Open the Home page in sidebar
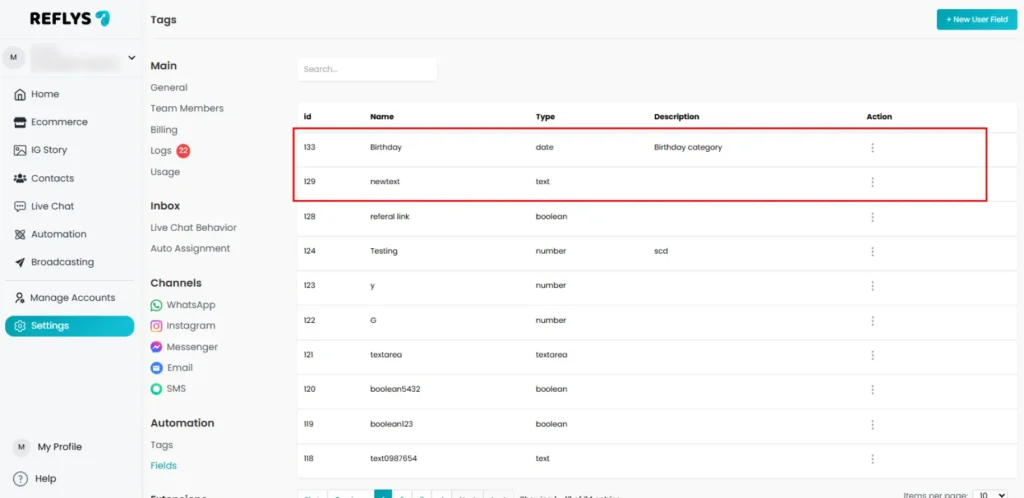 [x=45, y=94]
